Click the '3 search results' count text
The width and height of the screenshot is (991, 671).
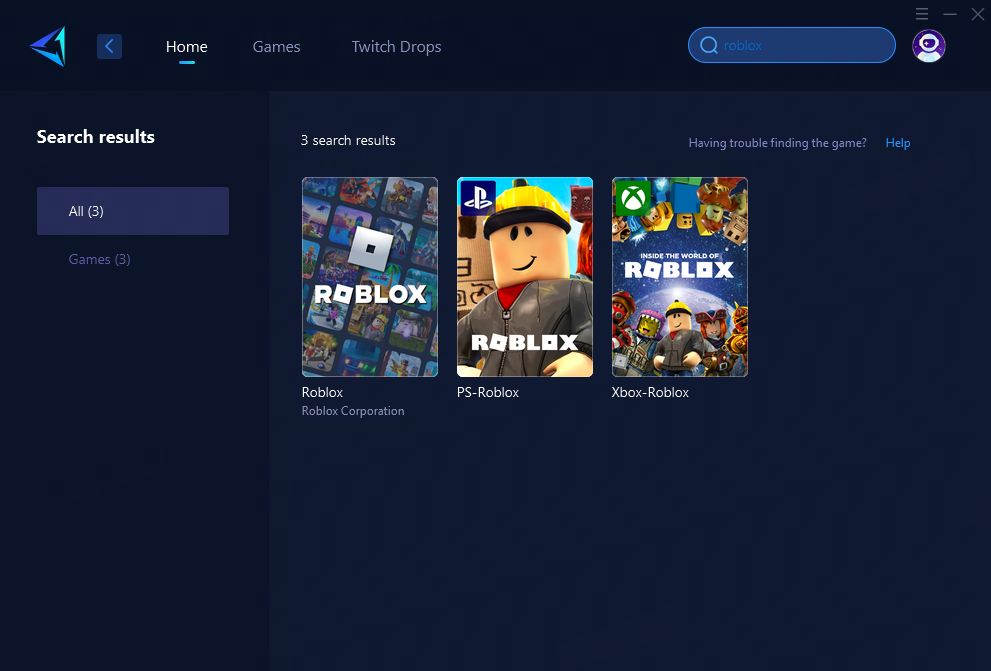coord(348,140)
